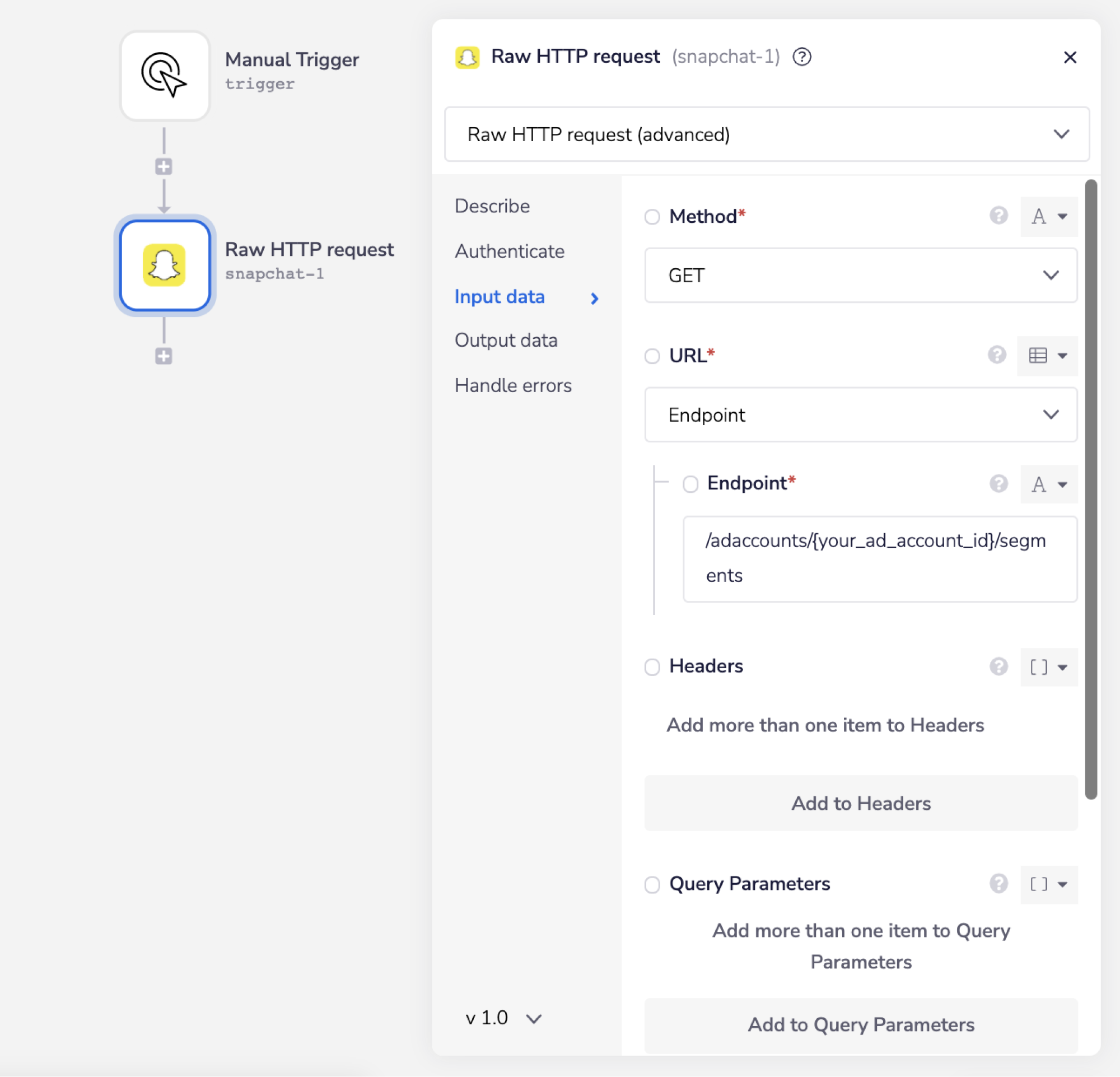Toggle the radio button beside Query Parameters
The width and height of the screenshot is (1120, 1077).
[x=652, y=884]
